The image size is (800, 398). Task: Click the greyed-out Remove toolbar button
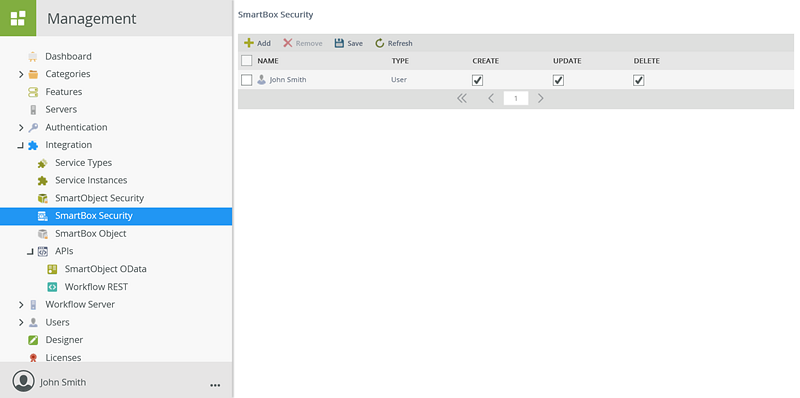(x=303, y=43)
